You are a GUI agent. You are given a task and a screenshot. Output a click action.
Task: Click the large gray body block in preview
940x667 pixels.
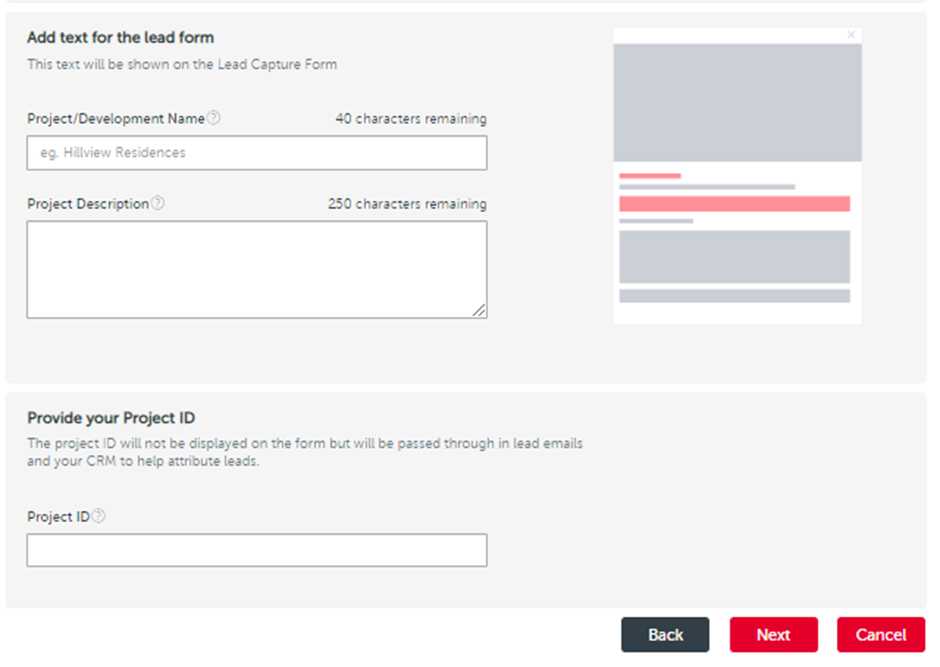click(735, 256)
